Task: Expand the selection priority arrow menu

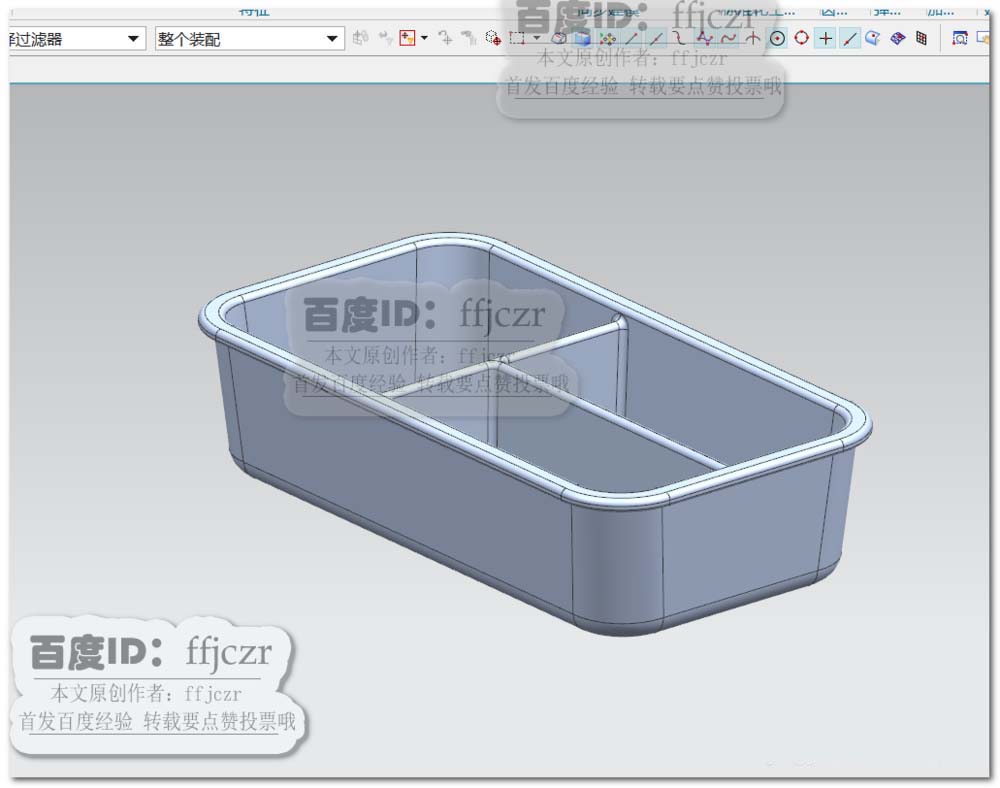Action: tap(424, 38)
